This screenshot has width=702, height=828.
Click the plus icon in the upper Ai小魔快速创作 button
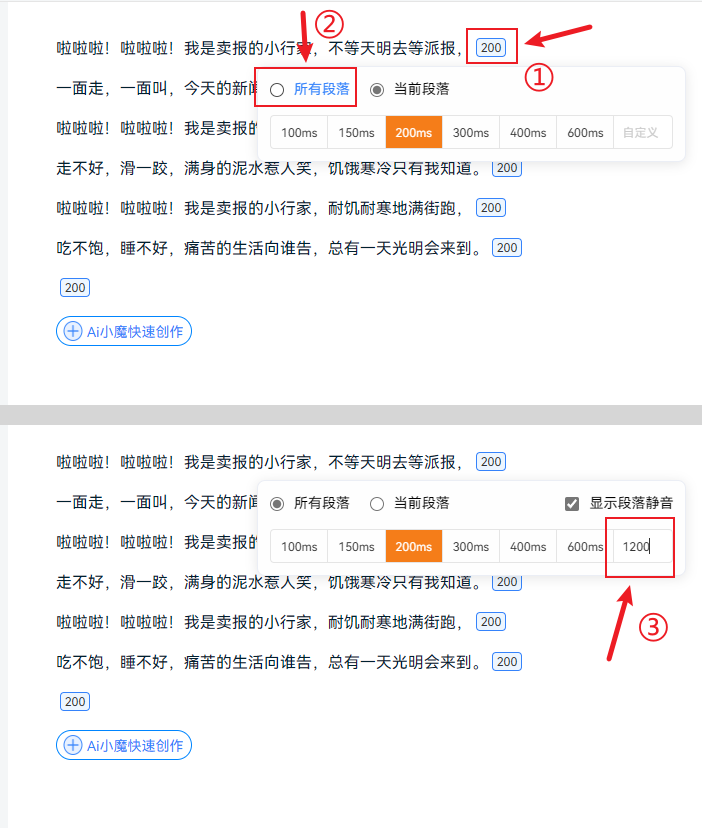(x=73, y=331)
